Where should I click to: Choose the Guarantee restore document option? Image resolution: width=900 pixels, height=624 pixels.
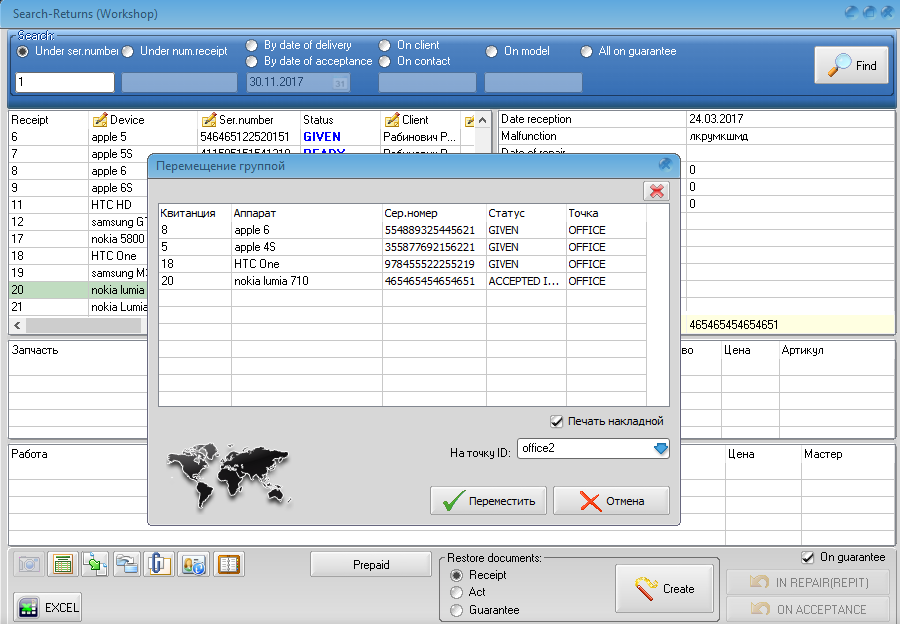[x=457, y=610]
